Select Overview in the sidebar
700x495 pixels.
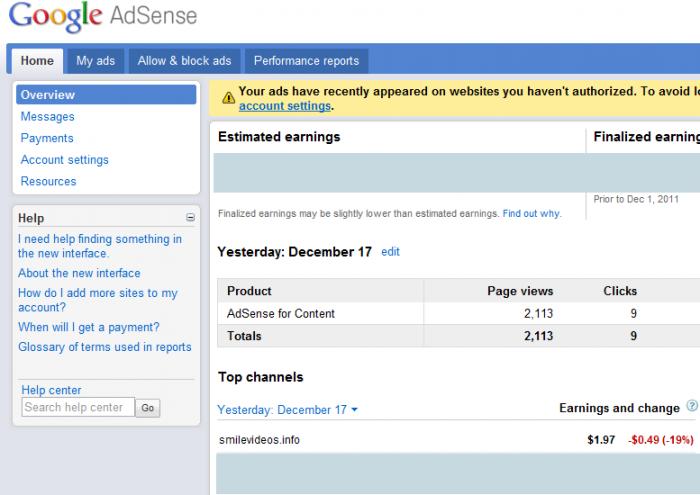click(x=106, y=95)
